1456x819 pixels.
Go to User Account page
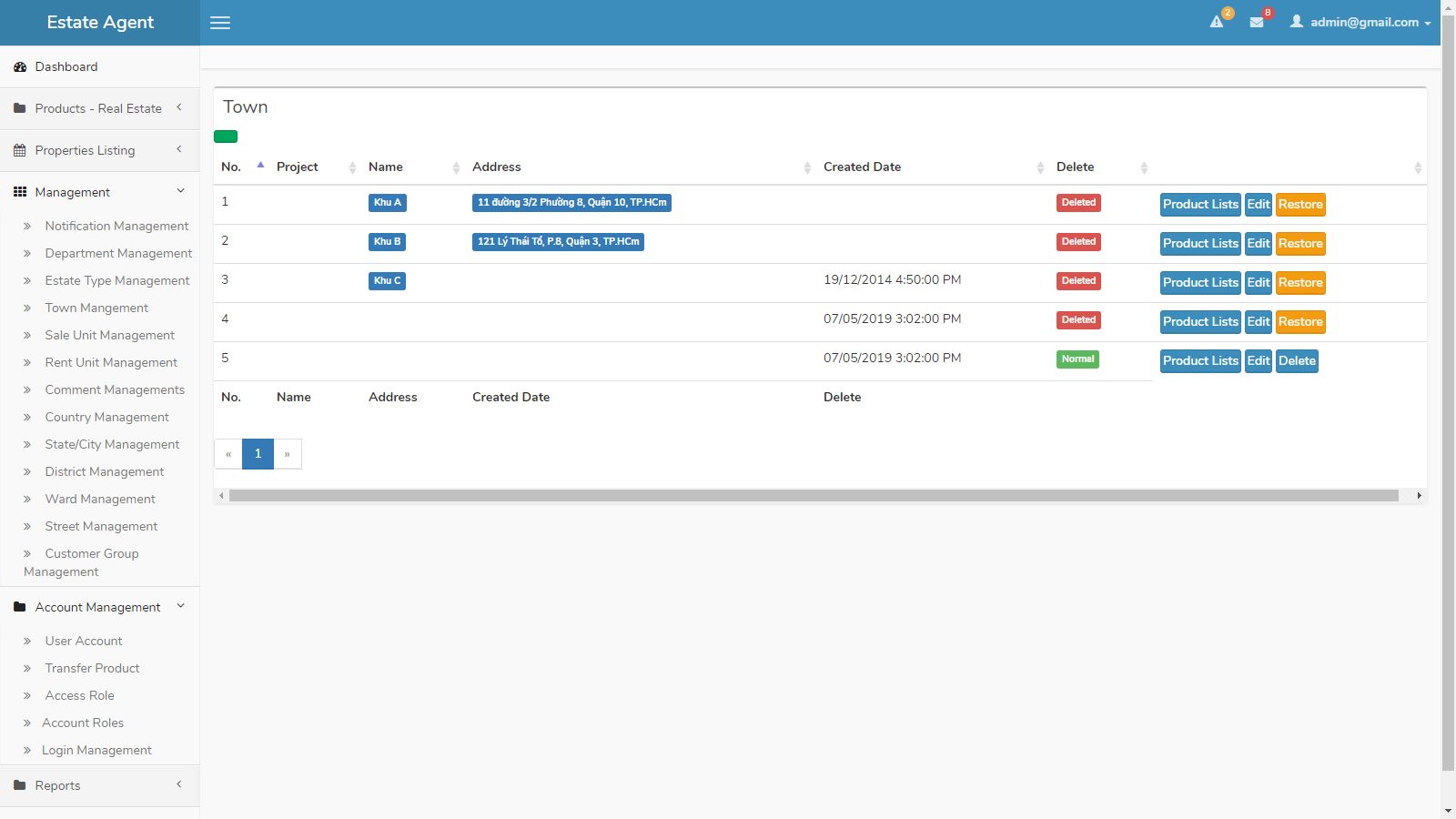(84, 642)
